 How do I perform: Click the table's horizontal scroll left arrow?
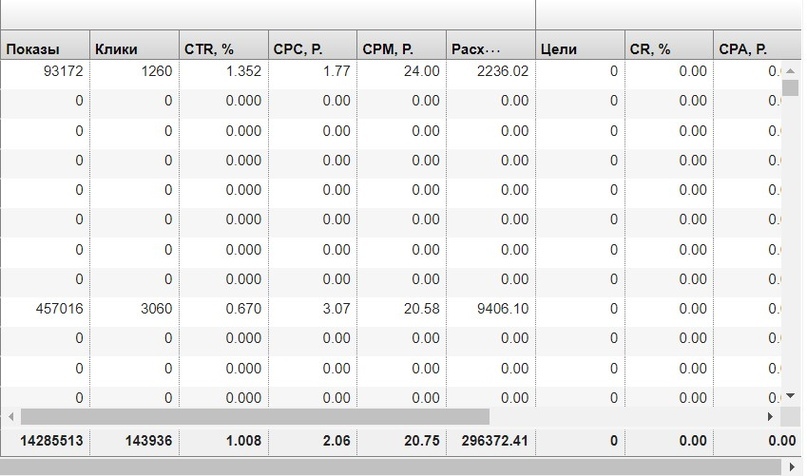11,417
